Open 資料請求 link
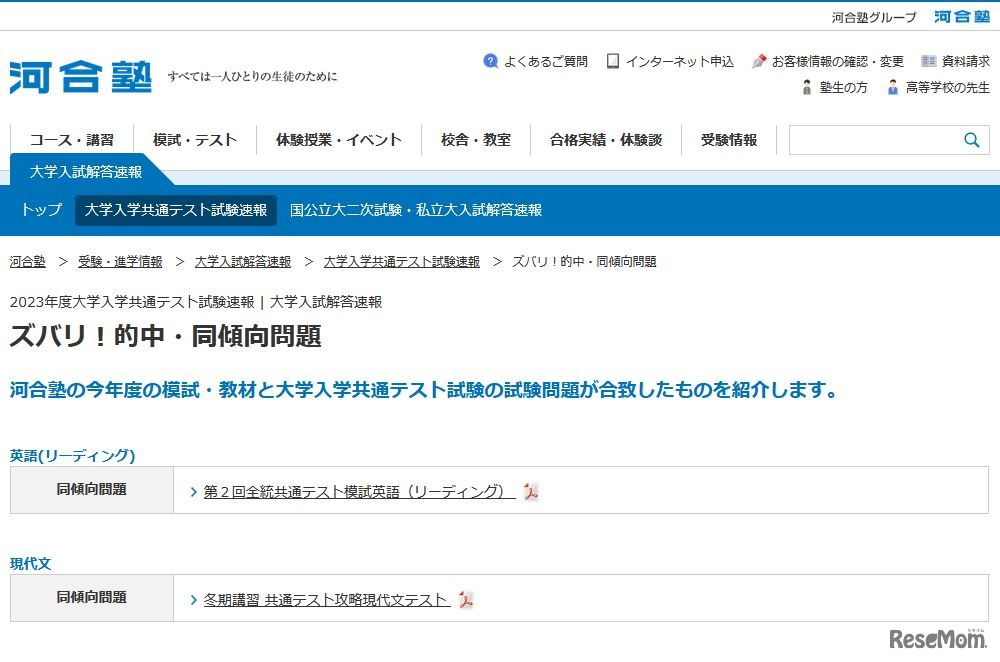This screenshot has height=662, width=1000. [x=966, y=61]
